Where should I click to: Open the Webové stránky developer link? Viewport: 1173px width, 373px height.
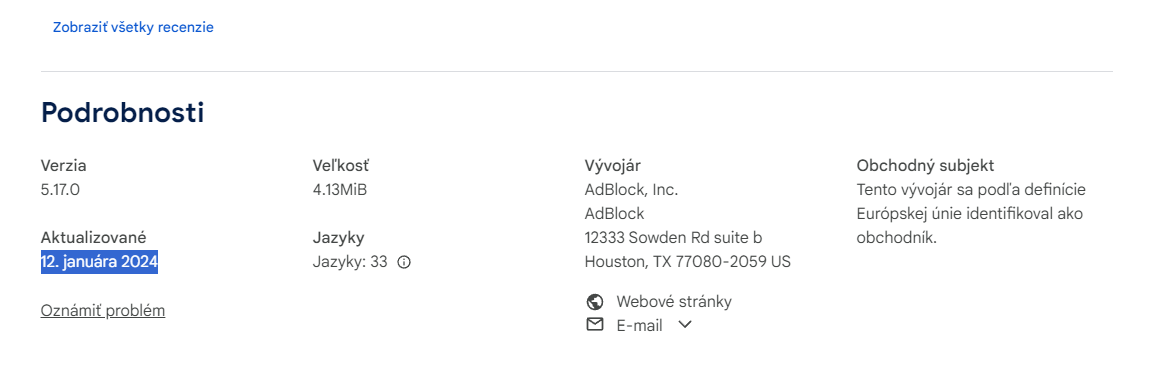[674, 302]
